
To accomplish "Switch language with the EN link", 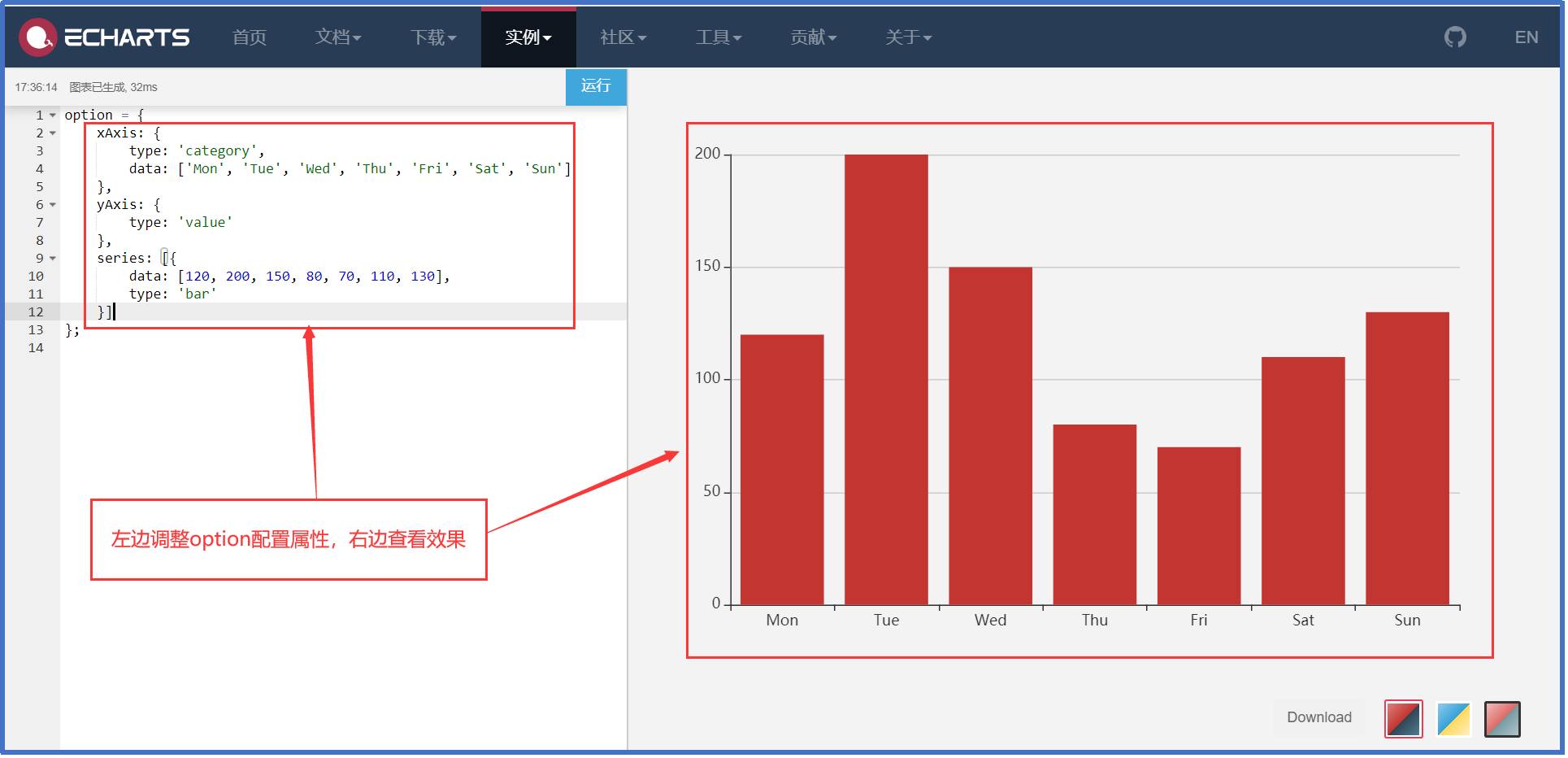I will click(x=1527, y=37).
